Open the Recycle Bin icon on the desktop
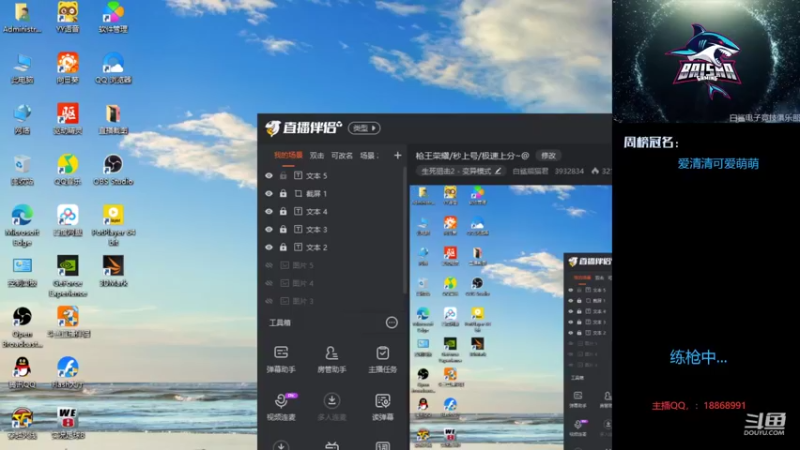The image size is (800, 450). pyautogui.click(x=22, y=169)
